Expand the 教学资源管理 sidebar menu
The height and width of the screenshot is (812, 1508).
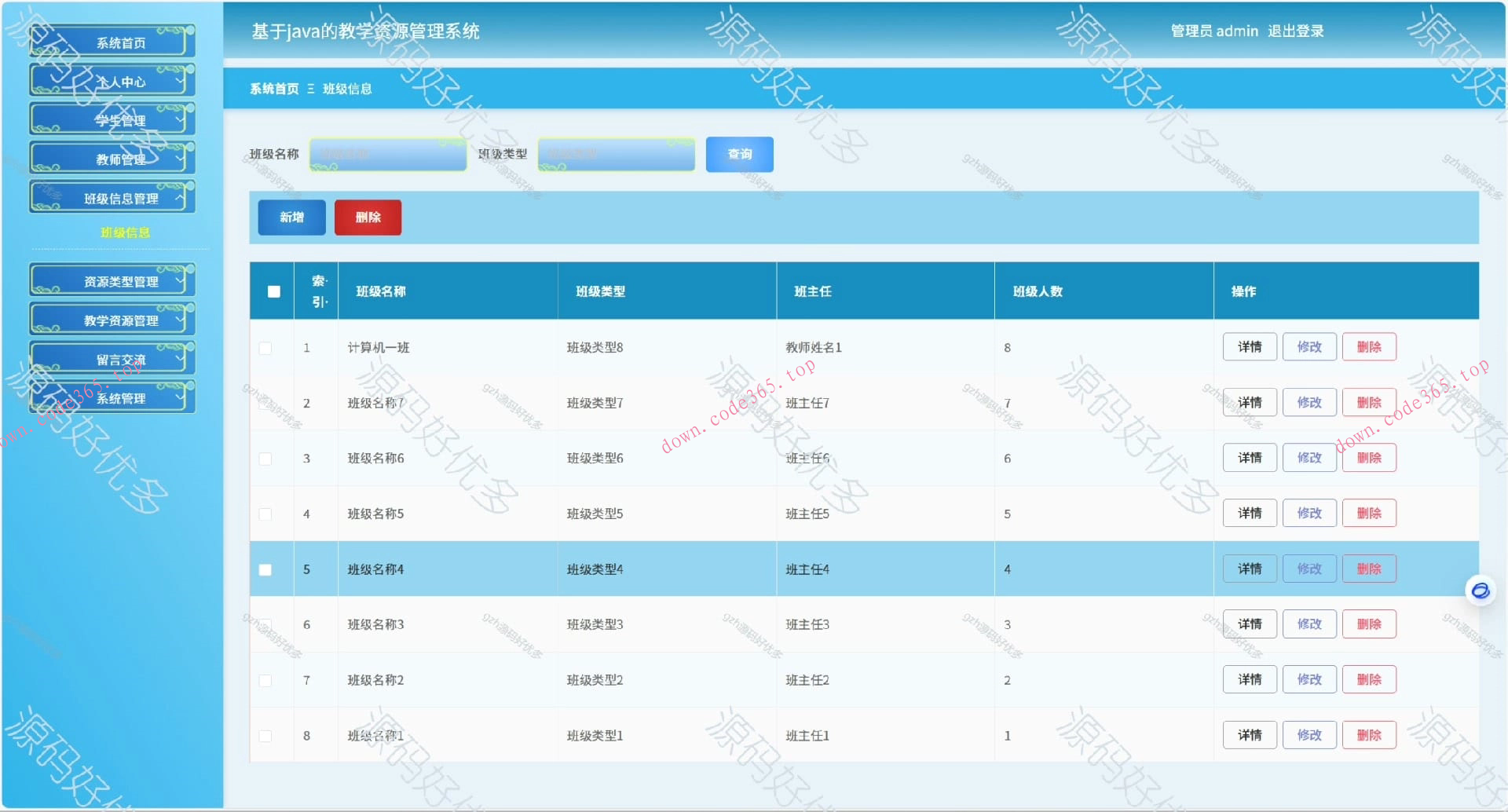coord(112,320)
